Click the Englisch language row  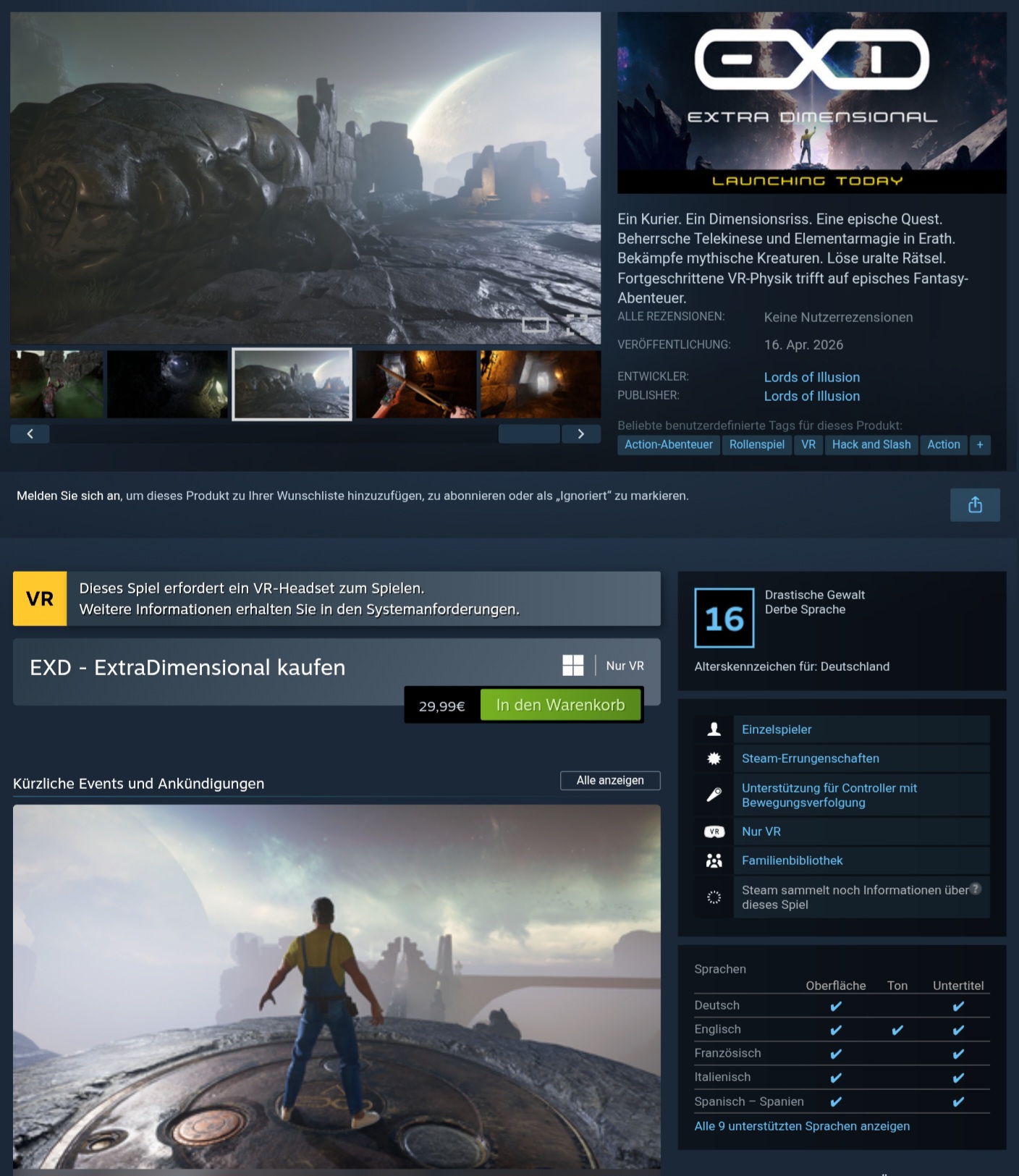point(842,1030)
